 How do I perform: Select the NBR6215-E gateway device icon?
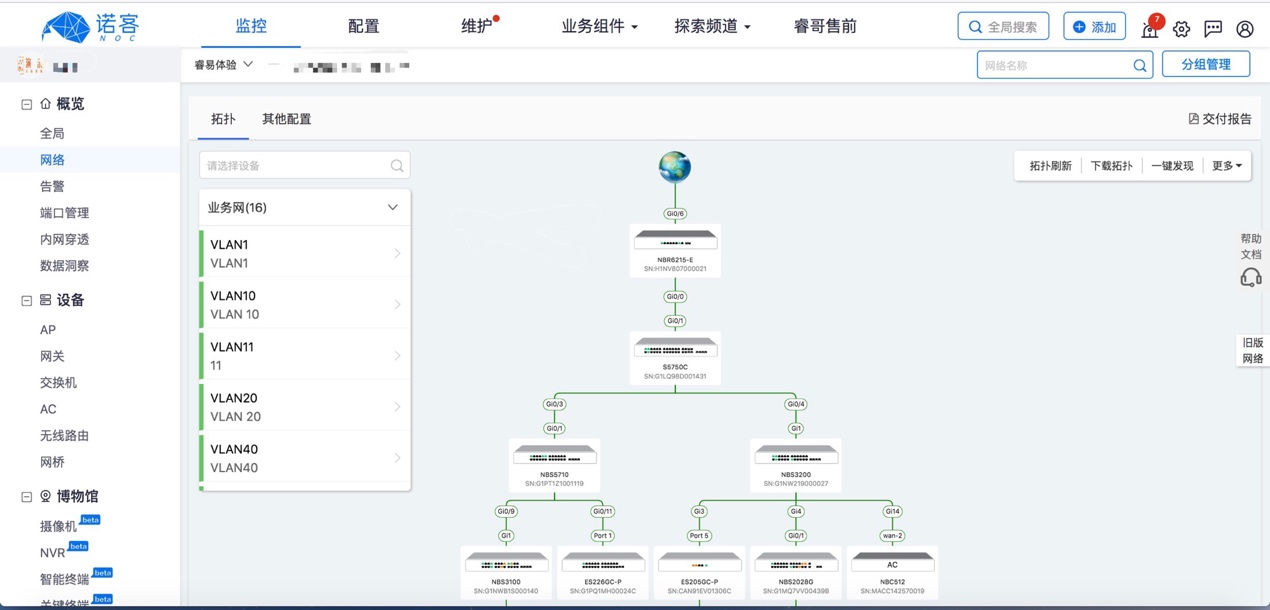pyautogui.click(x=676, y=240)
